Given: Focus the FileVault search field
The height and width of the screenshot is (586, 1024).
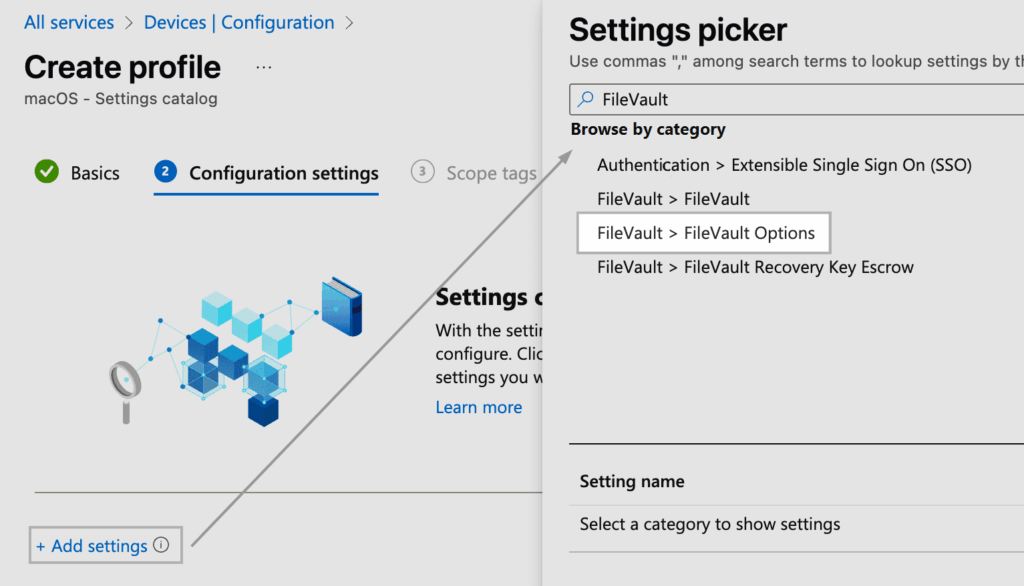Looking at the screenshot, I should (800, 99).
